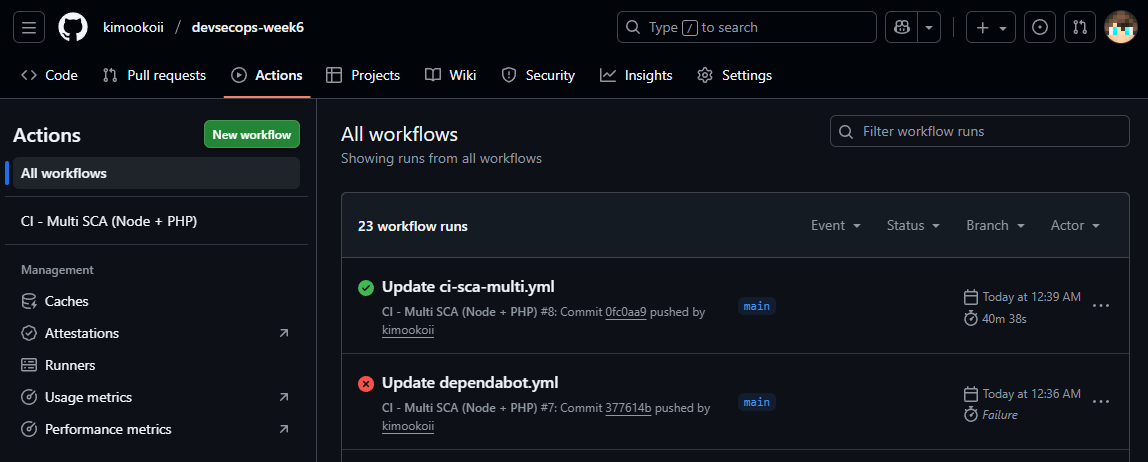Screen dimensions: 1148x462
Task: Expand the Actor filter dropdown
Action: point(1075,226)
